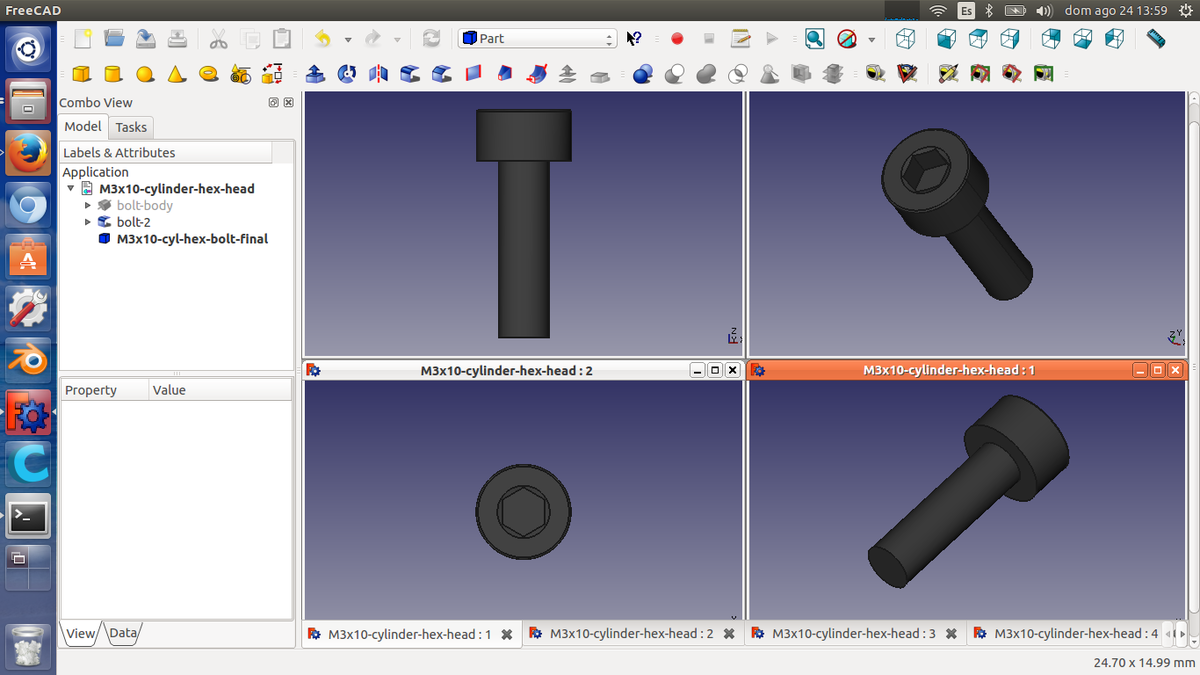Create a cylinder primitive solid
The width and height of the screenshot is (1200, 675).
(113, 74)
